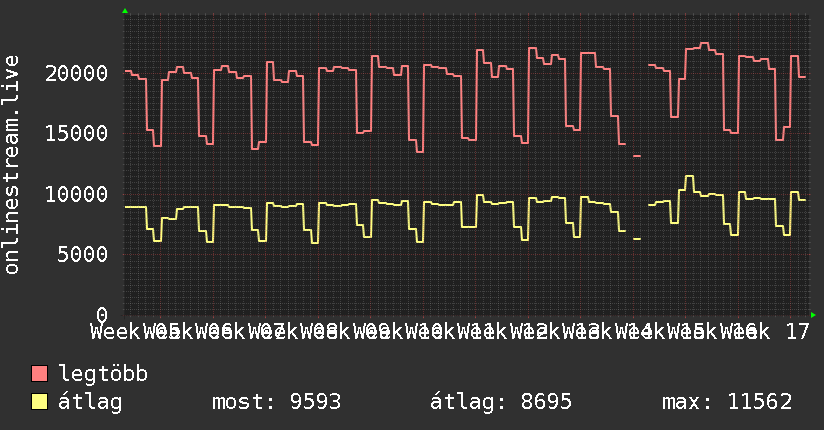Click the 20000 y-axis label
The image size is (824, 430).
77,73
